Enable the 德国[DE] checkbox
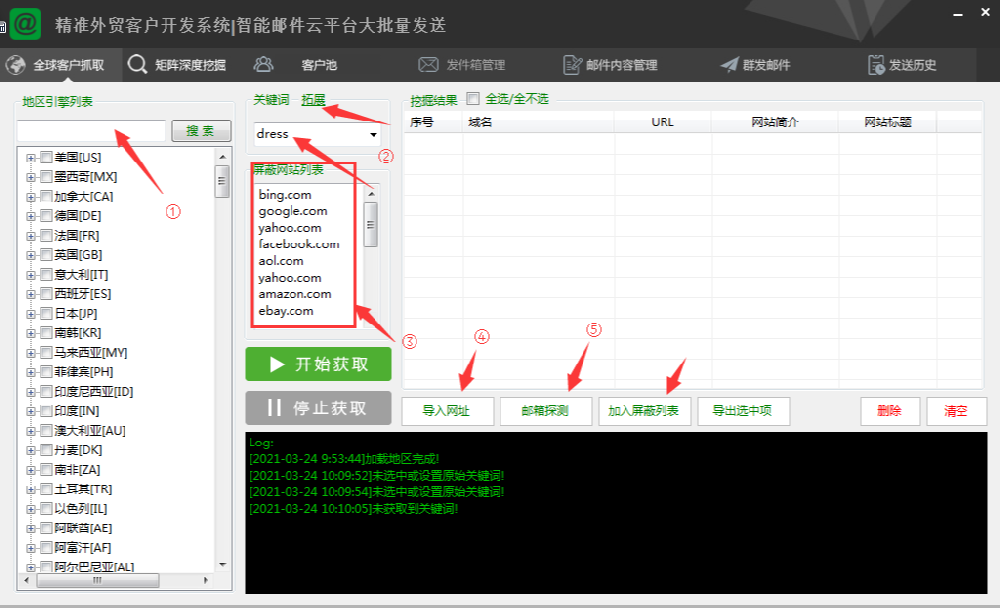 [46, 216]
